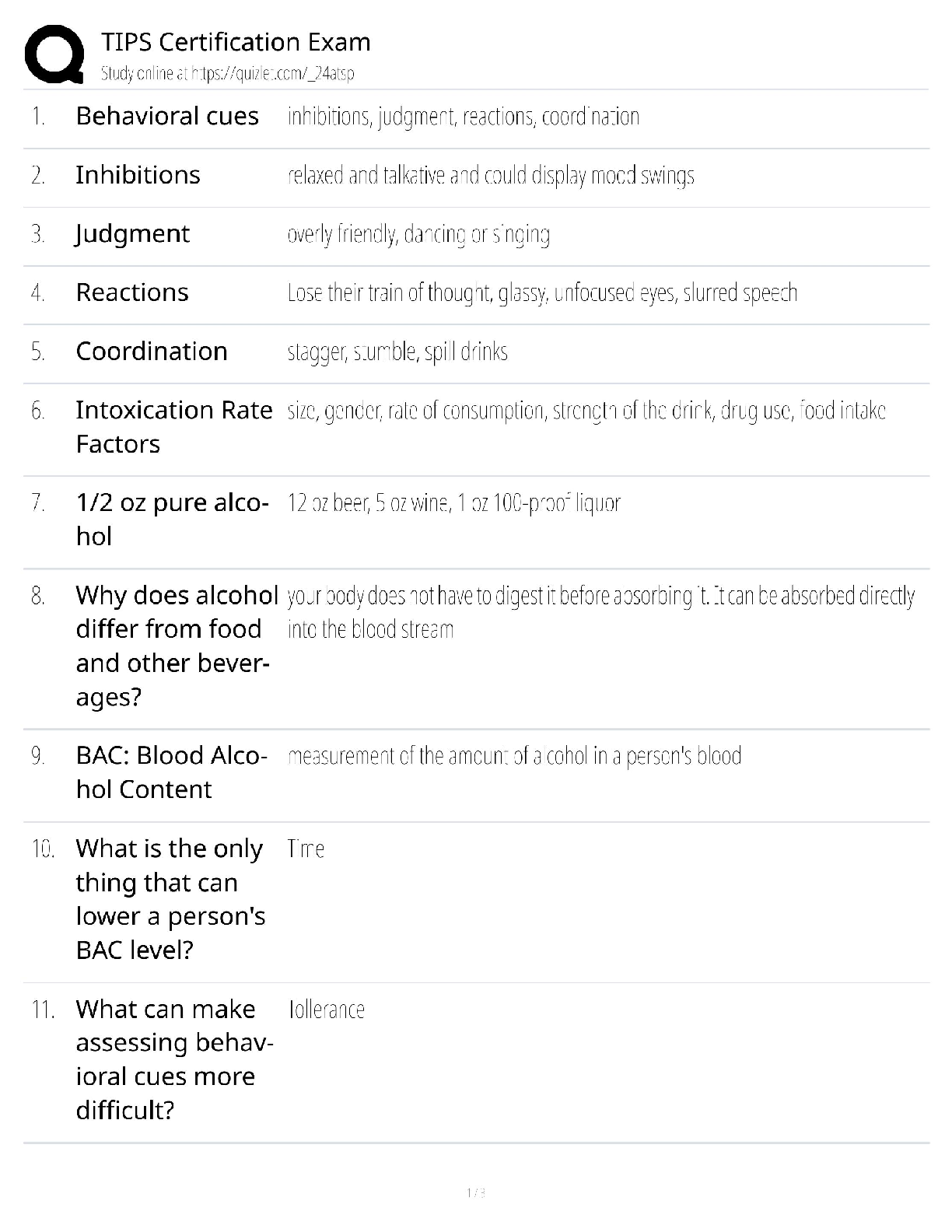The image size is (952, 1232).
Task: Select the Behavioral cues term
Action: click(x=166, y=116)
